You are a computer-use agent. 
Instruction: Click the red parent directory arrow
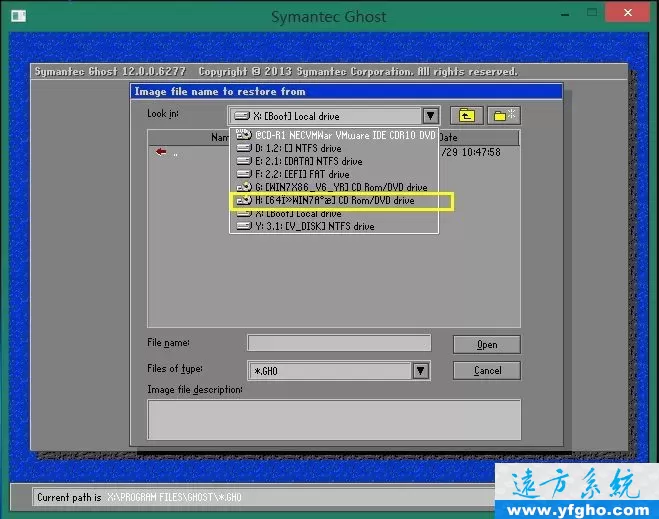pyautogui.click(x=161, y=152)
